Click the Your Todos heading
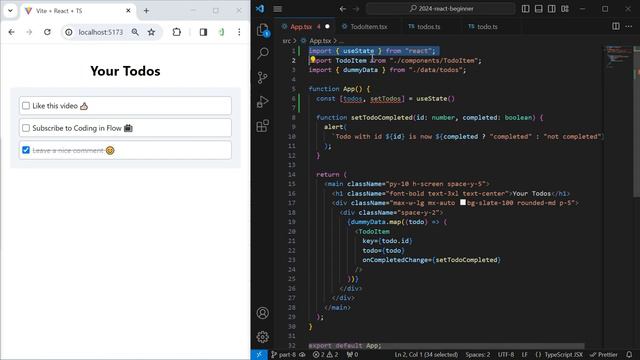Image resolution: width=640 pixels, height=360 pixels. 125,71
